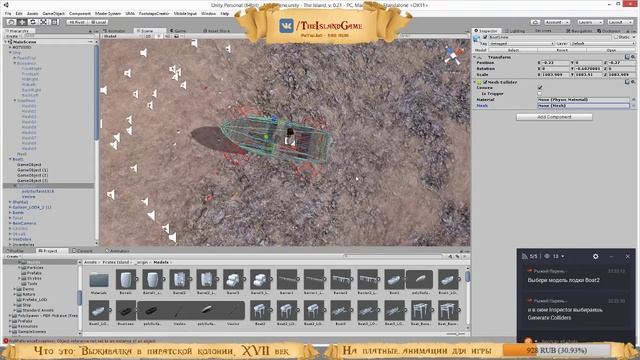Select the Hand tool in toolbar

12,22
